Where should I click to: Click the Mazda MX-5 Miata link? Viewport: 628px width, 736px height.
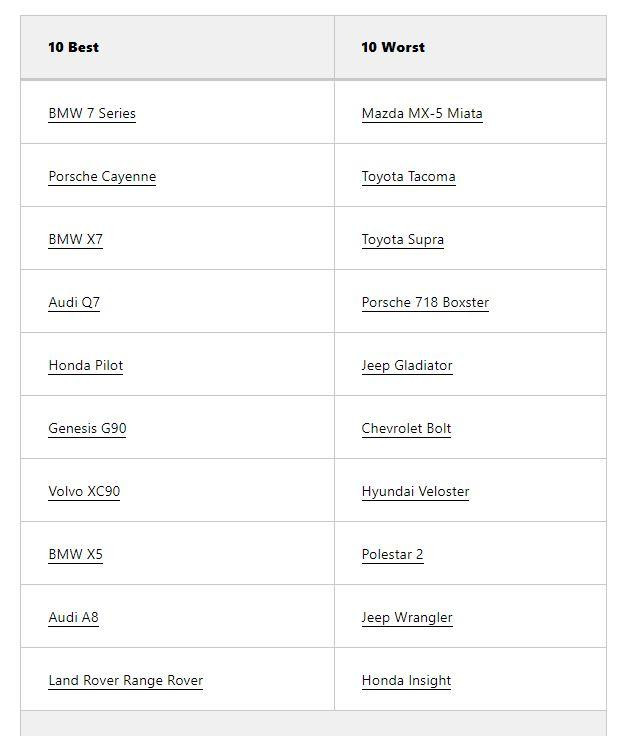click(422, 113)
